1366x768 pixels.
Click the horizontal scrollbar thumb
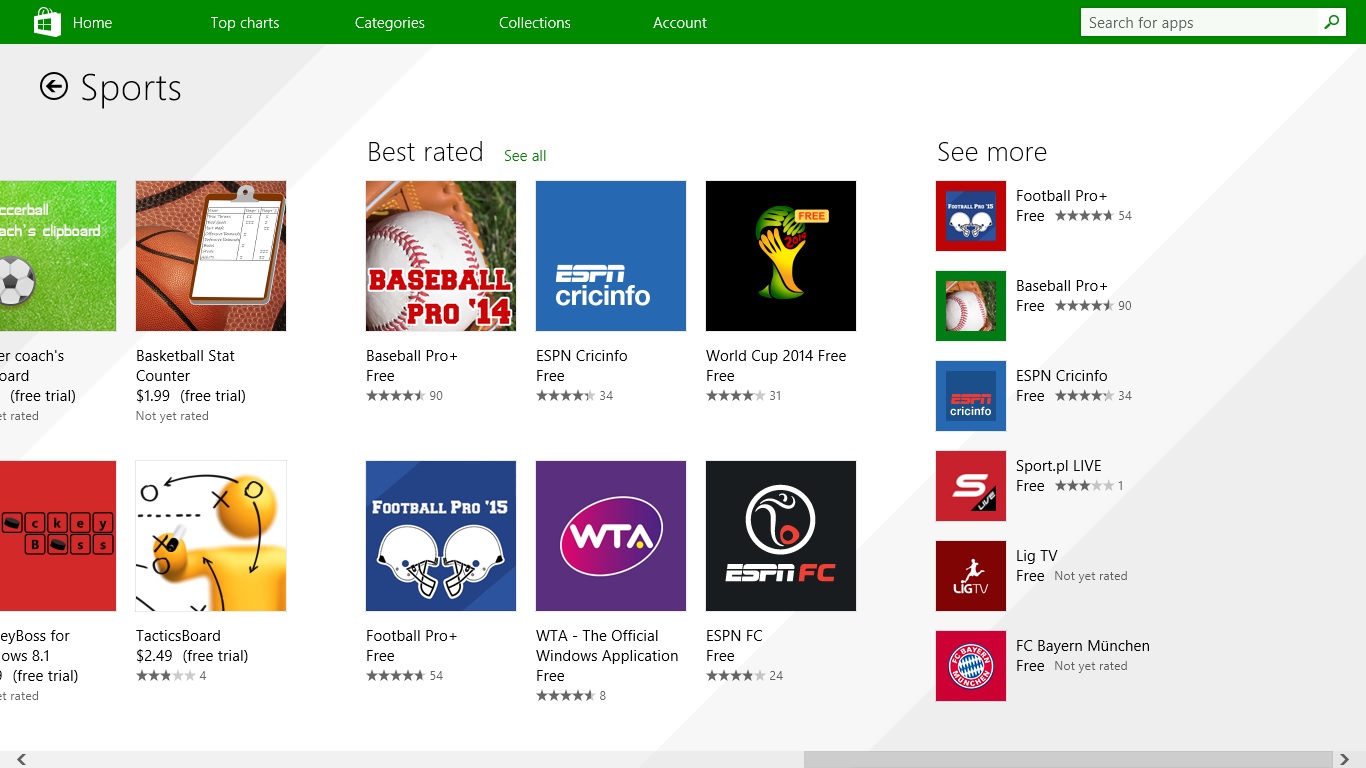[1068, 760]
